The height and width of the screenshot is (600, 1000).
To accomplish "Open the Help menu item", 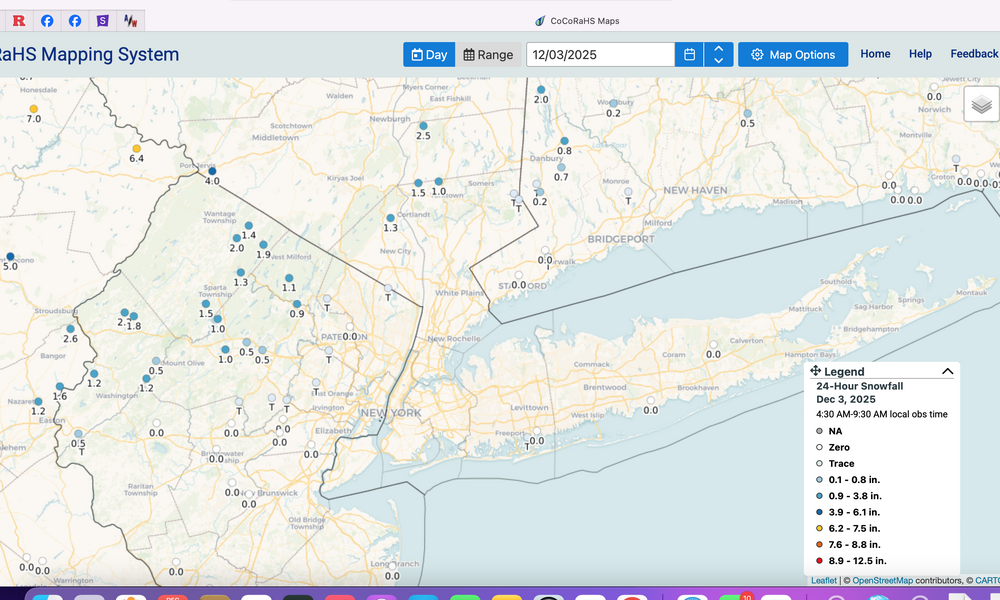I will [x=920, y=54].
